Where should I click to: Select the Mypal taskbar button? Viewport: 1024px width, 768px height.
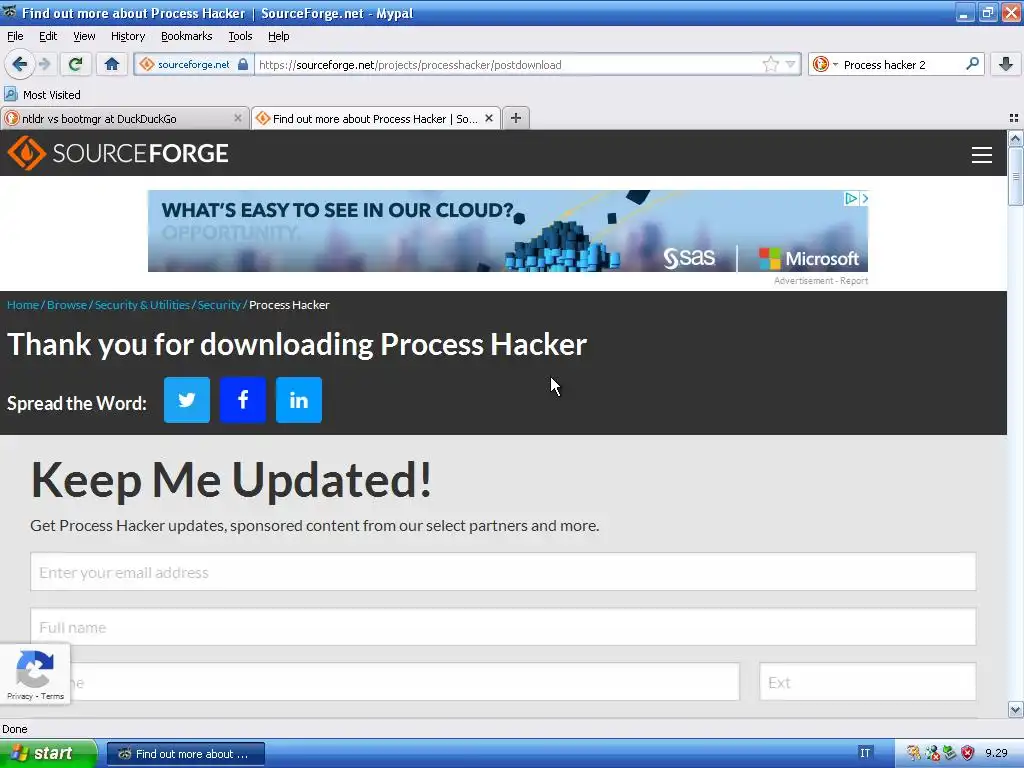pos(185,754)
